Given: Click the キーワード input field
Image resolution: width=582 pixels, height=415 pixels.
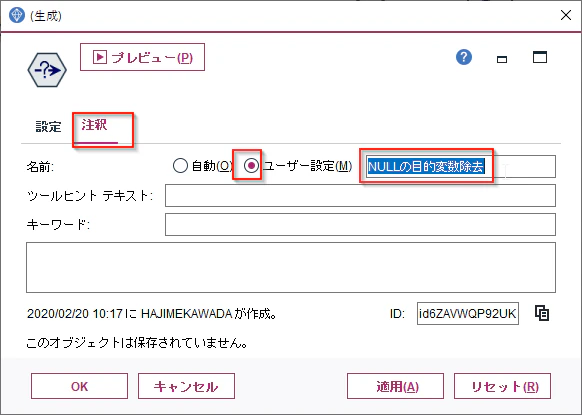Looking at the screenshot, I should tap(360, 224).
